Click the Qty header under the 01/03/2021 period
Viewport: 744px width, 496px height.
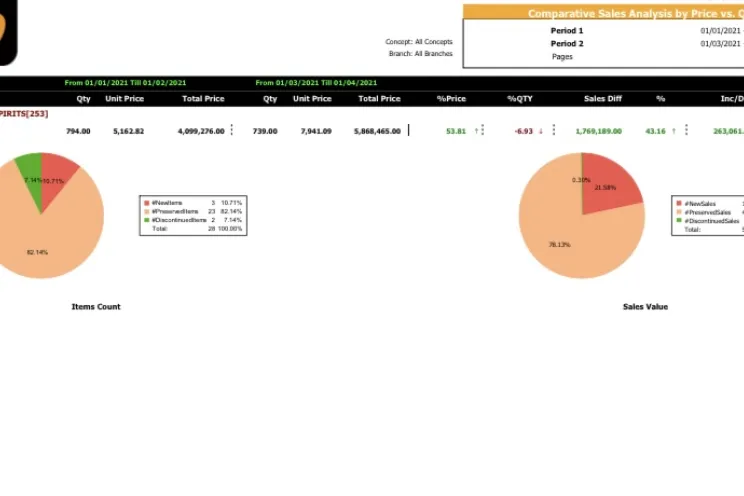tap(270, 99)
